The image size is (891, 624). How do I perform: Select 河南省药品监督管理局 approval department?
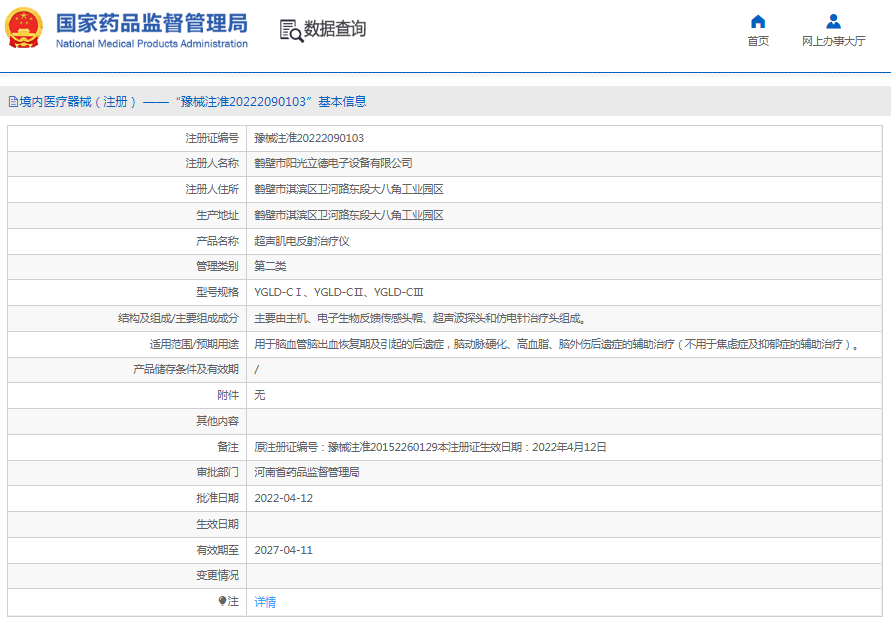(x=307, y=472)
